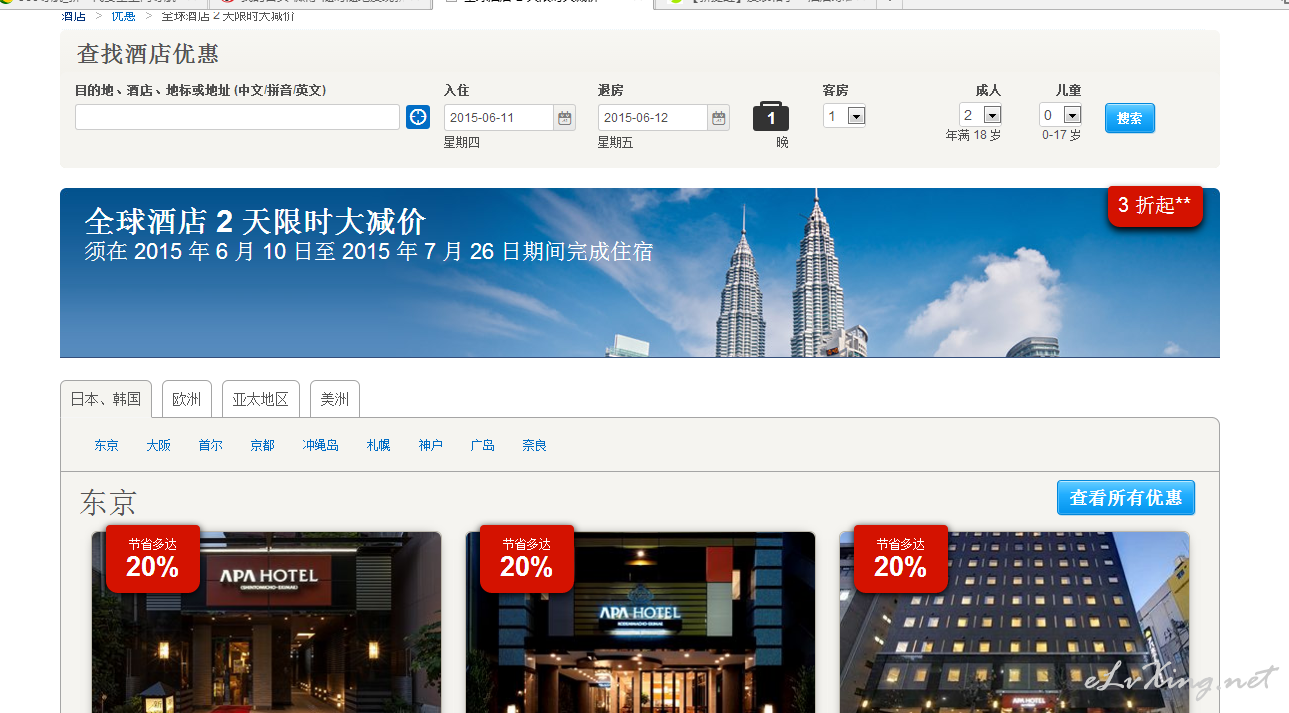Open the 儿童 children dropdown
Screen dimensions: 1289x713
click(1061, 115)
